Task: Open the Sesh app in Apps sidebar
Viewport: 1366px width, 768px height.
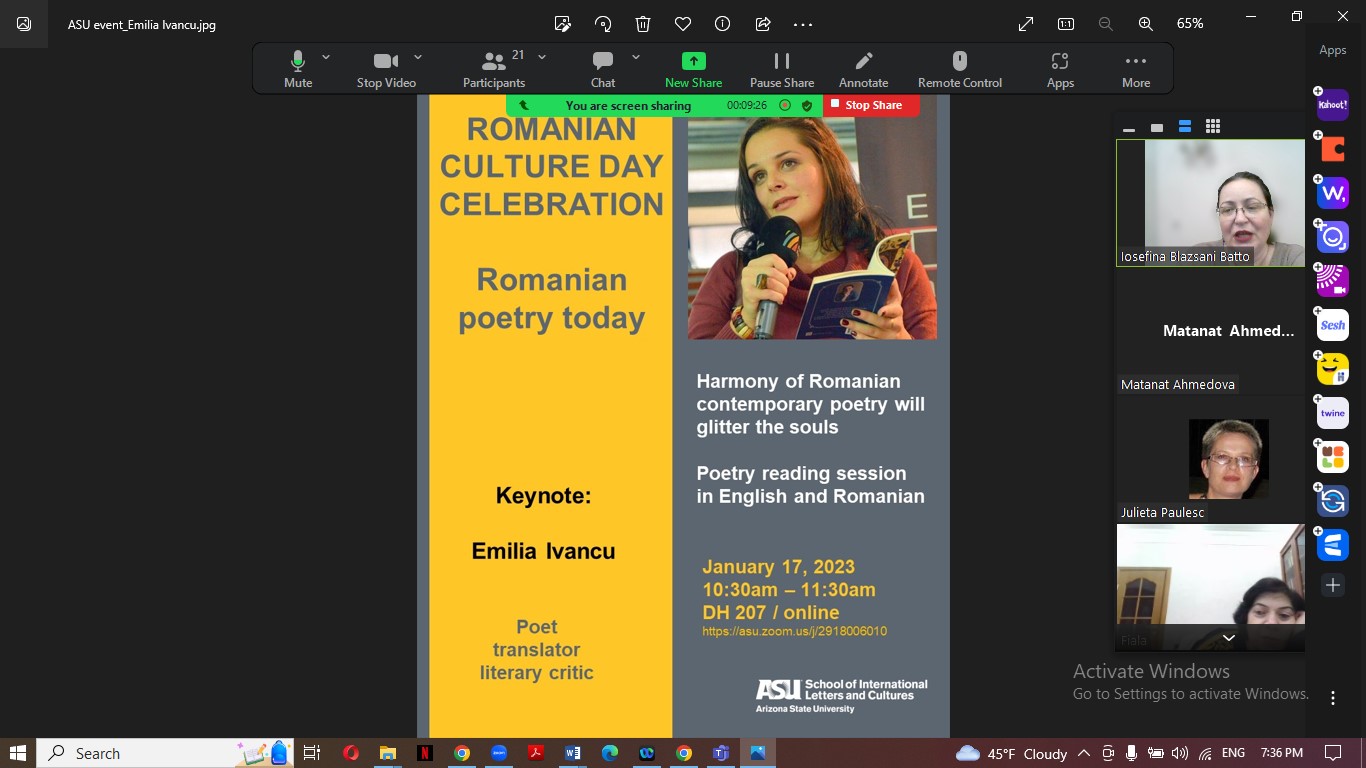Action: pos(1332,325)
